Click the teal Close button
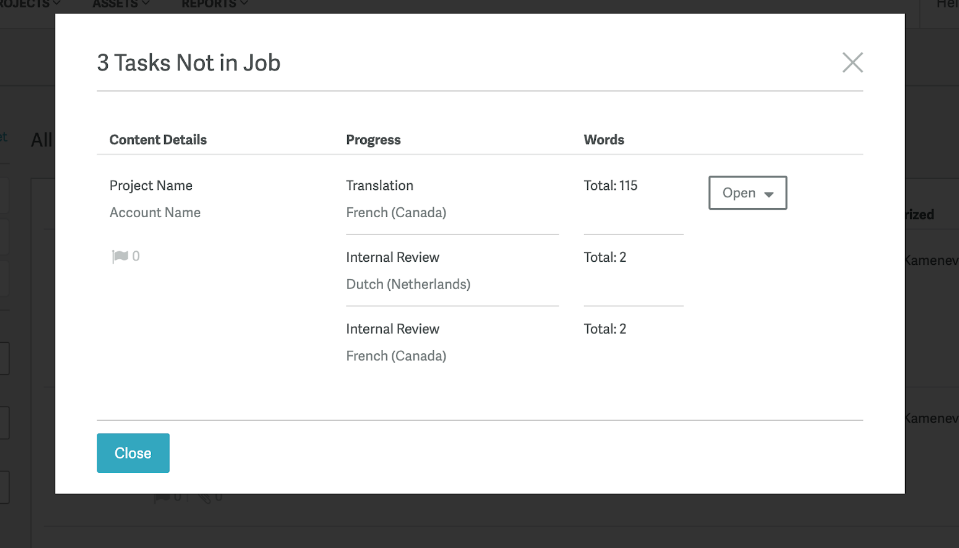Screen dimensions: 959x548 133,453
